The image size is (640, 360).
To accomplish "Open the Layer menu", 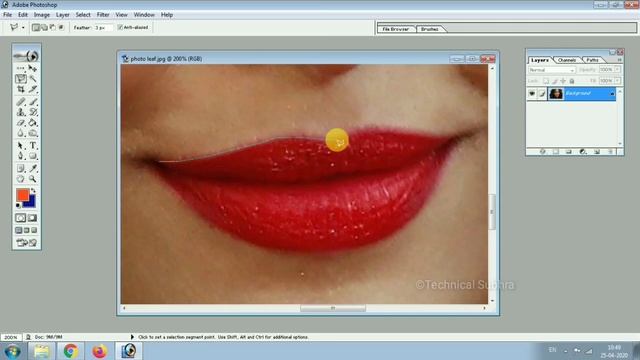I will click(62, 15).
